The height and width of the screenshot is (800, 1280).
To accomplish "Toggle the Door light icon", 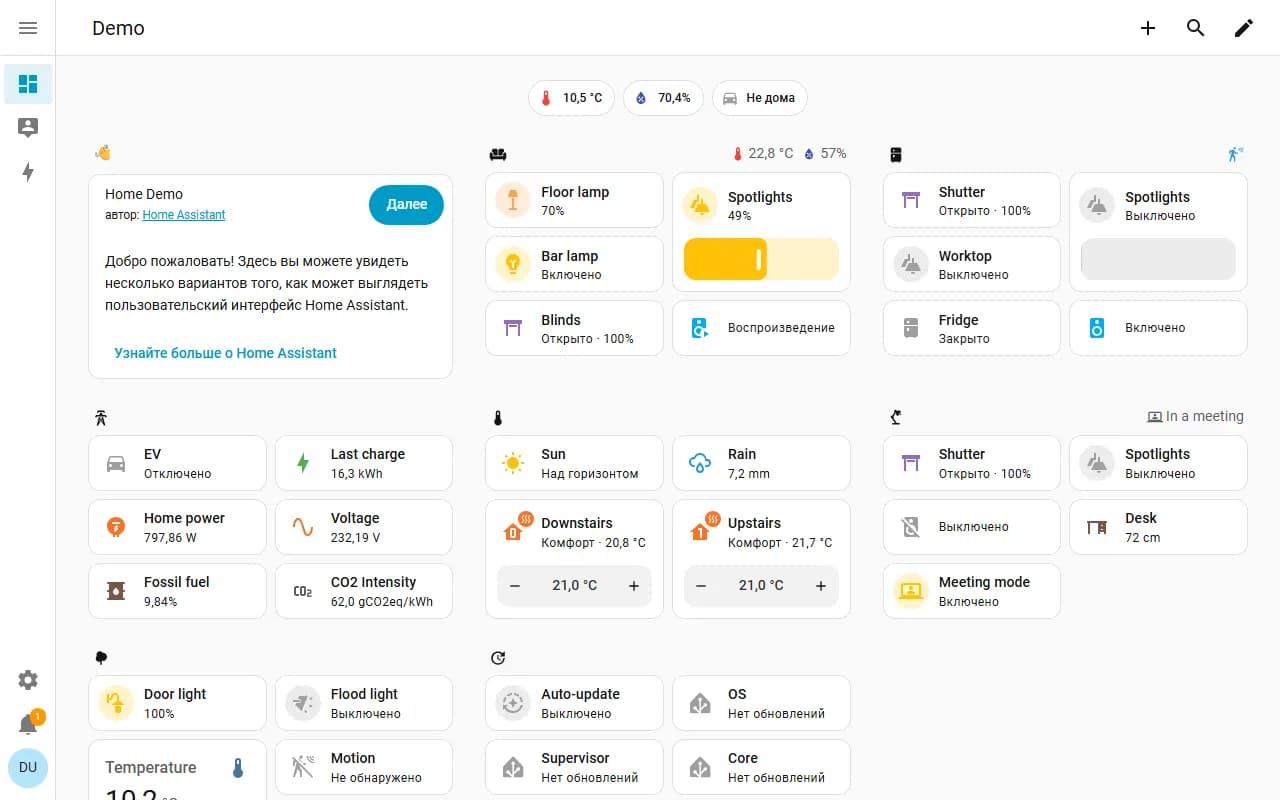I will 116,703.
